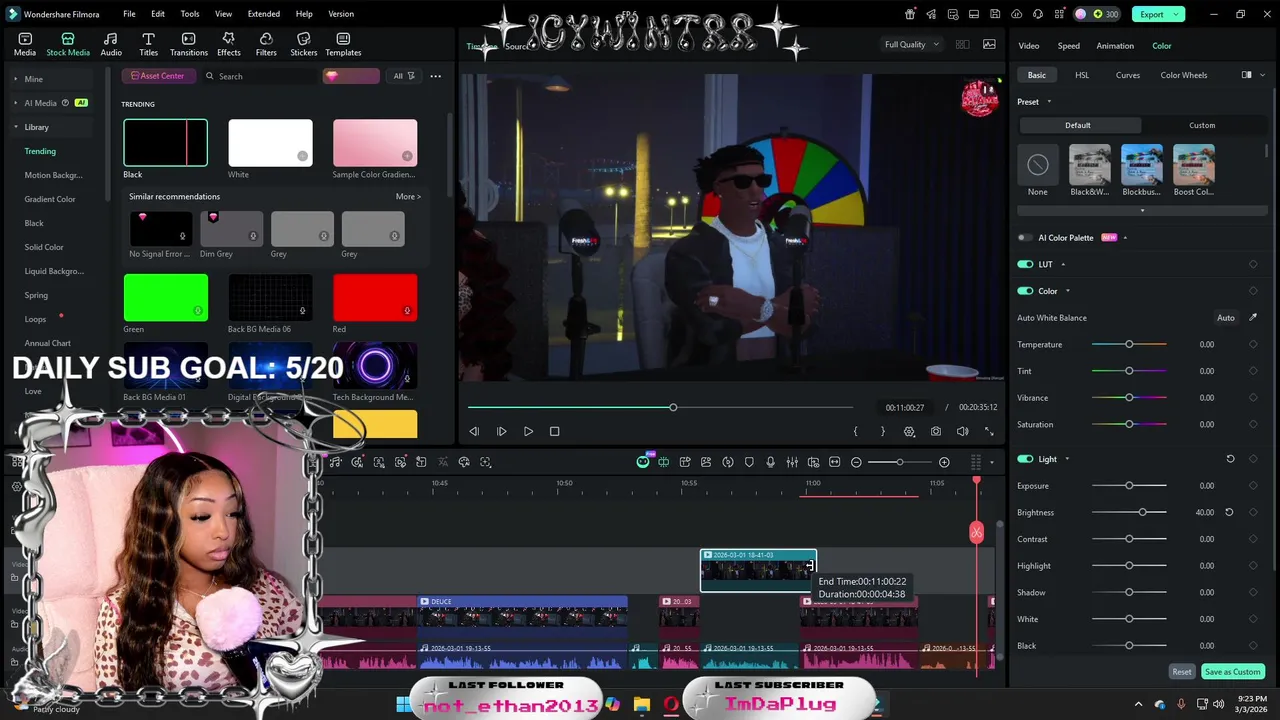Image resolution: width=1280 pixels, height=720 pixels.
Task: Click the Save as Custom button
Action: 1232,672
